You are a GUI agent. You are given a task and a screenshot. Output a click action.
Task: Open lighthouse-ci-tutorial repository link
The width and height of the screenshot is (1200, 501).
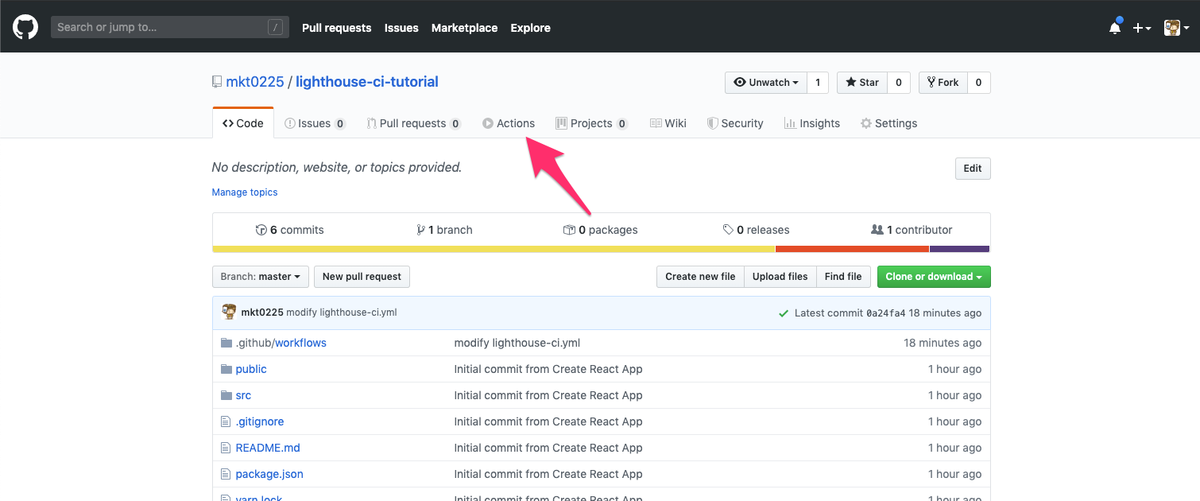tap(367, 82)
